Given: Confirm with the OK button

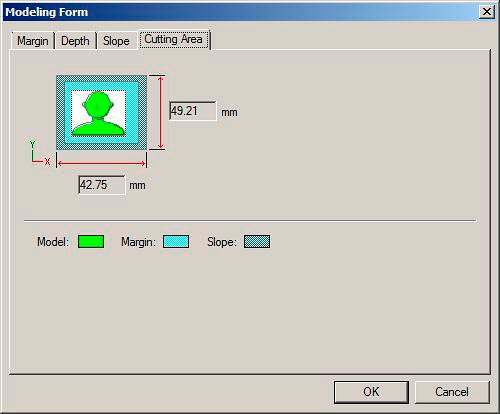Looking at the screenshot, I should tap(371, 392).
